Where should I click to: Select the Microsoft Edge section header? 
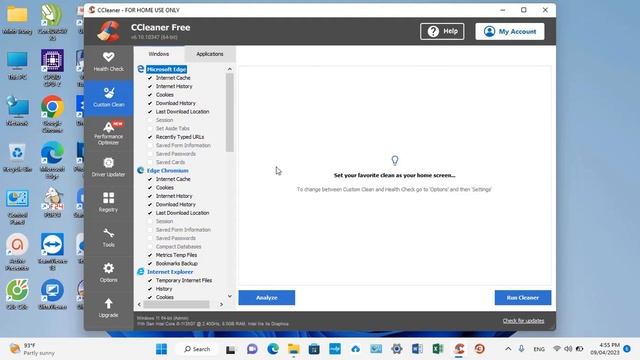point(167,69)
